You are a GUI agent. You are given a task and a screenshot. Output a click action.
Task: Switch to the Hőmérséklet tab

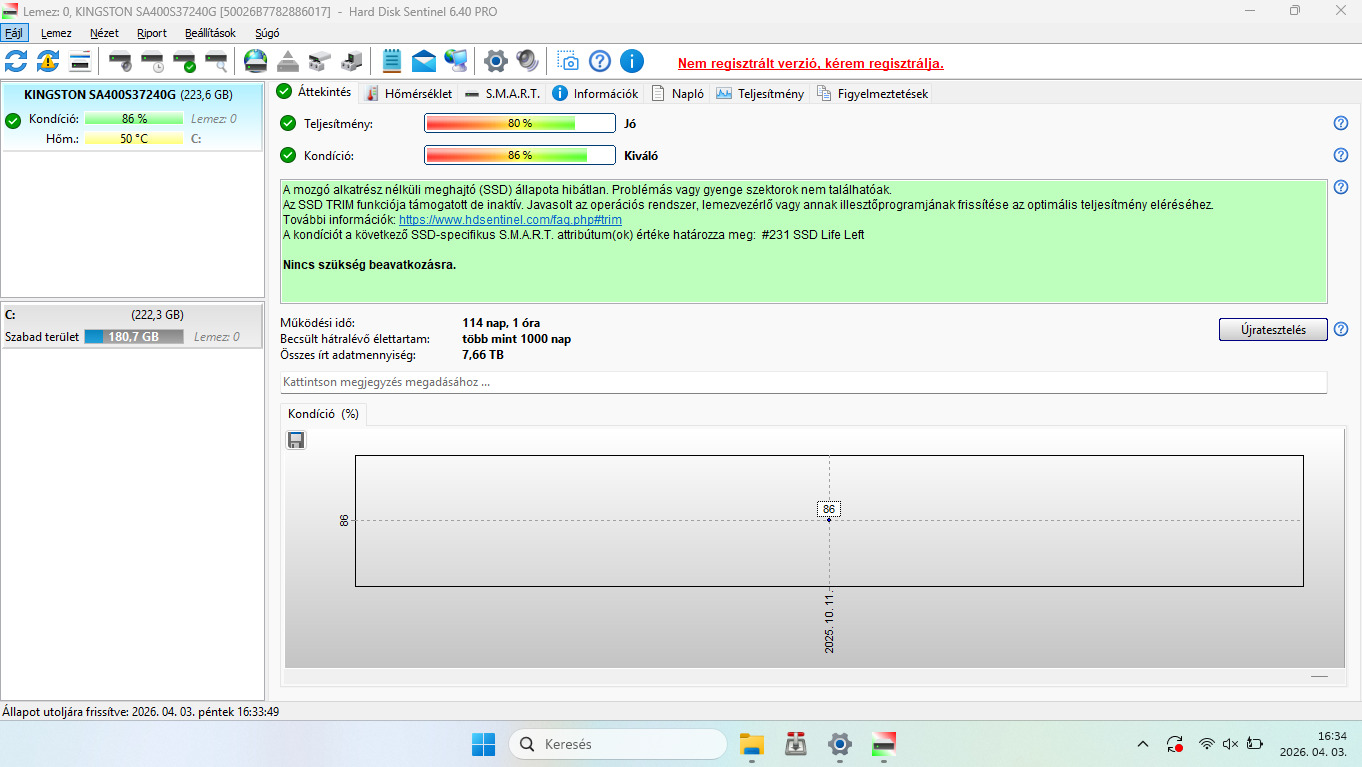(408, 93)
